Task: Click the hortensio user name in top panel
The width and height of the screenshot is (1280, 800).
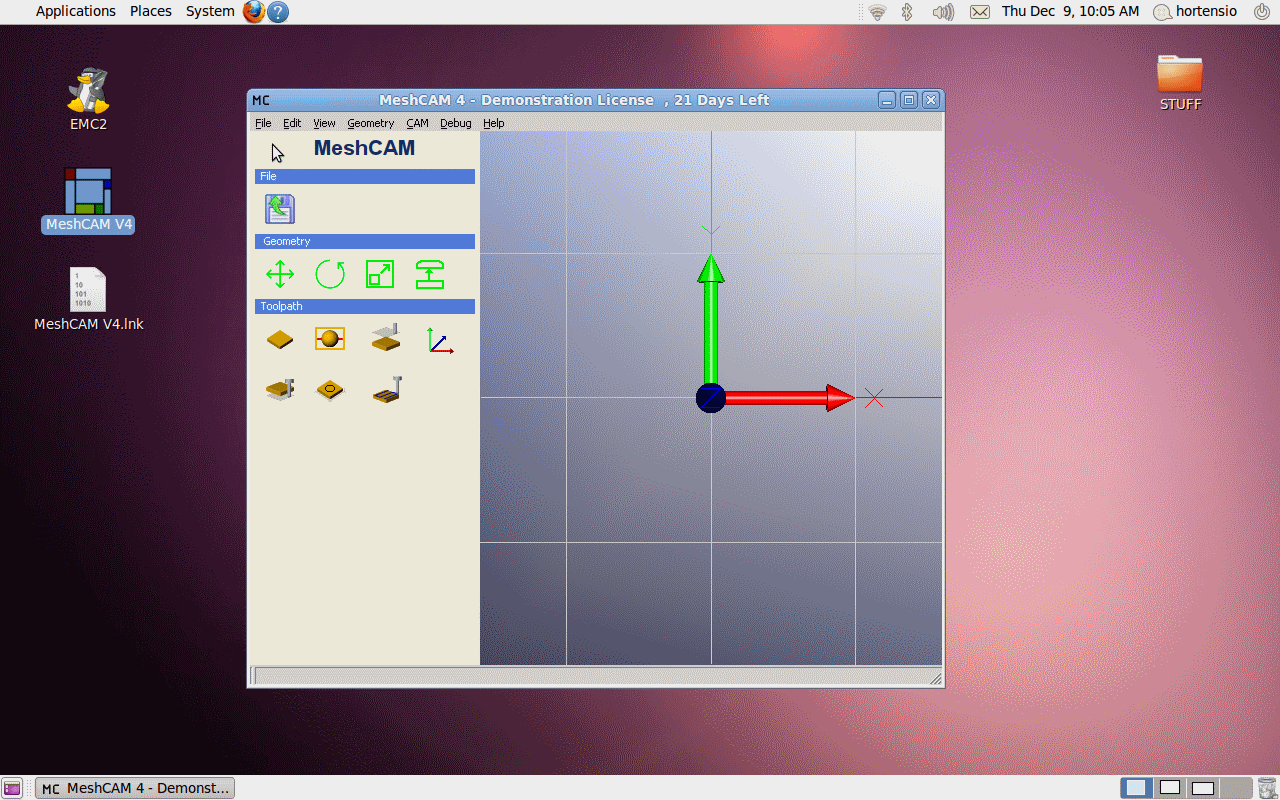Action: [1208, 11]
